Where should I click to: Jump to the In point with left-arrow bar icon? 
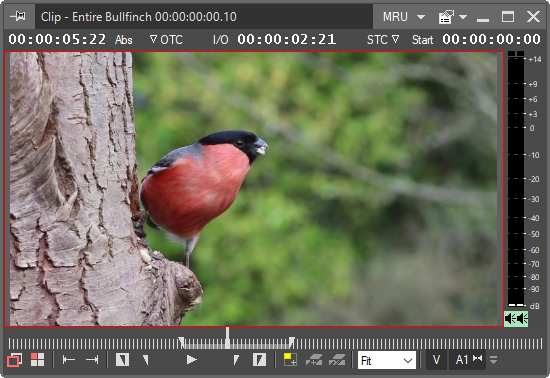[68, 360]
